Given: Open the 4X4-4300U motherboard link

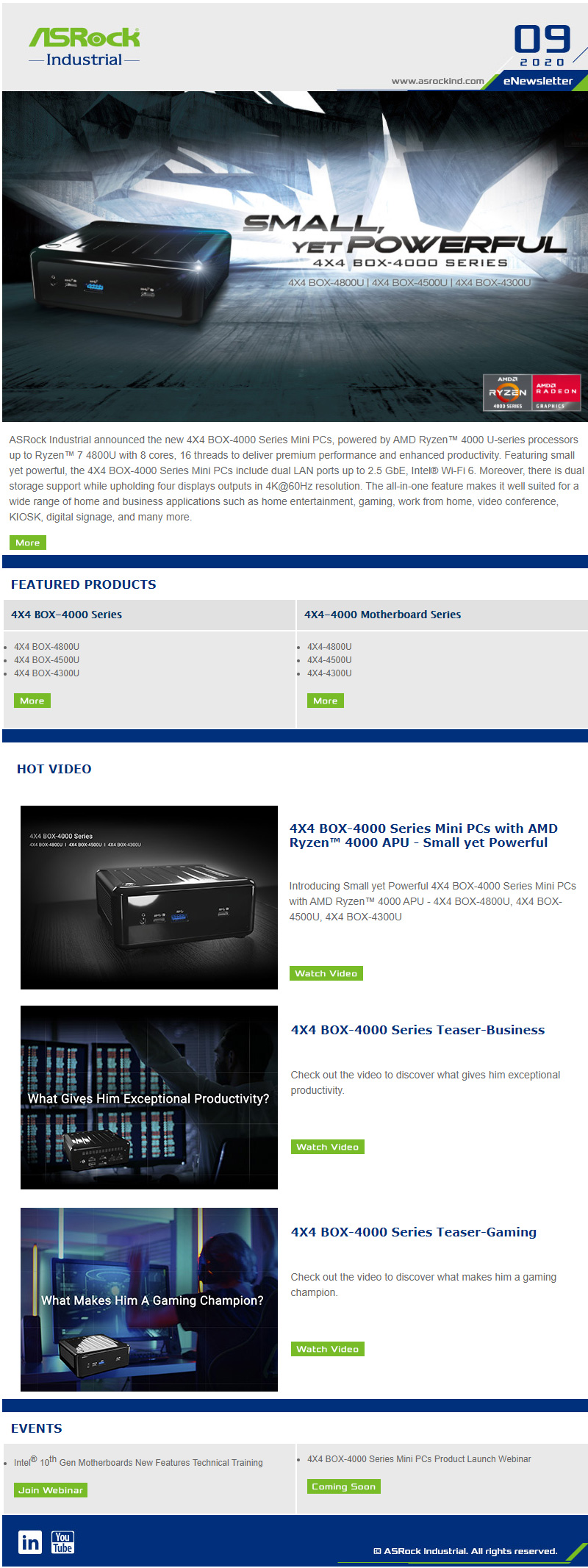Looking at the screenshot, I should click(x=329, y=673).
